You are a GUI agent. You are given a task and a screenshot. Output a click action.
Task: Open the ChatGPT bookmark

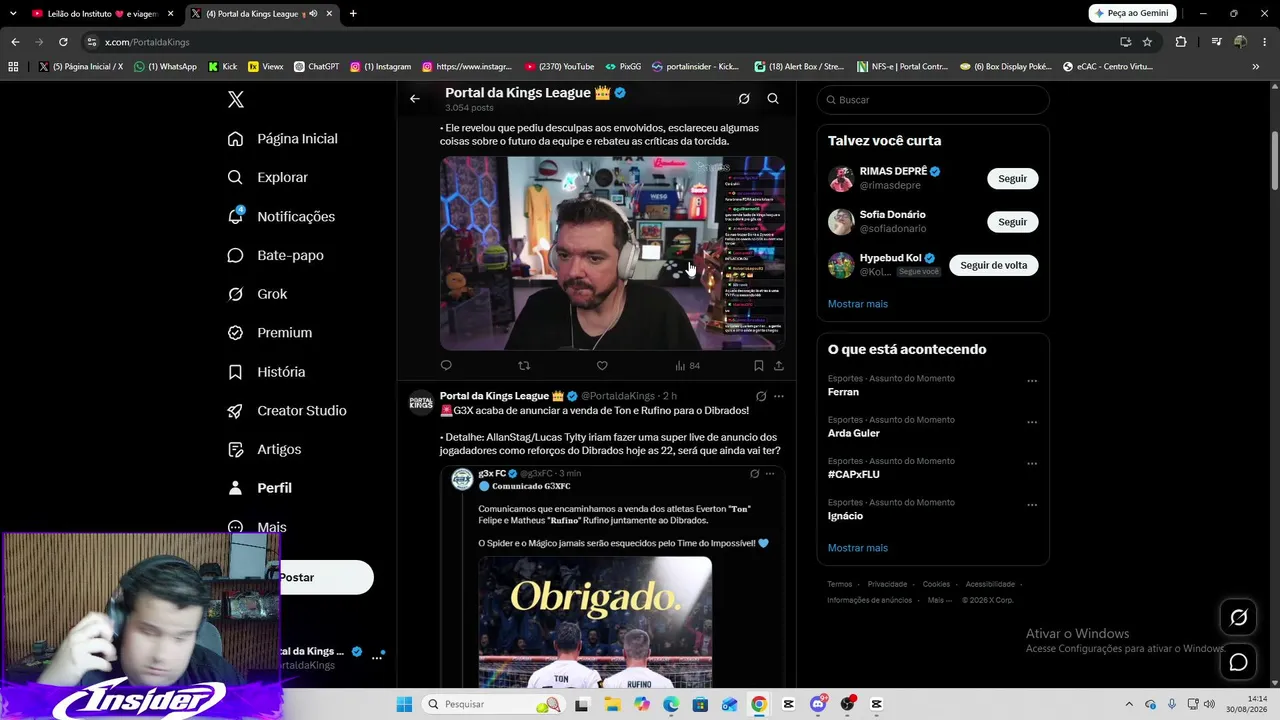[317, 67]
